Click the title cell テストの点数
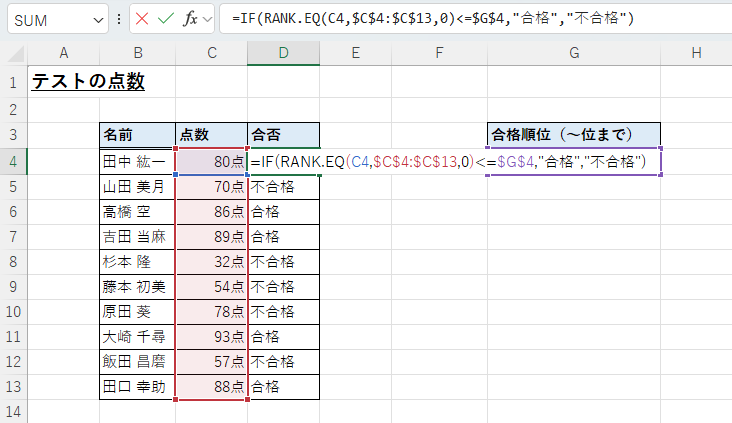 [x=88, y=82]
